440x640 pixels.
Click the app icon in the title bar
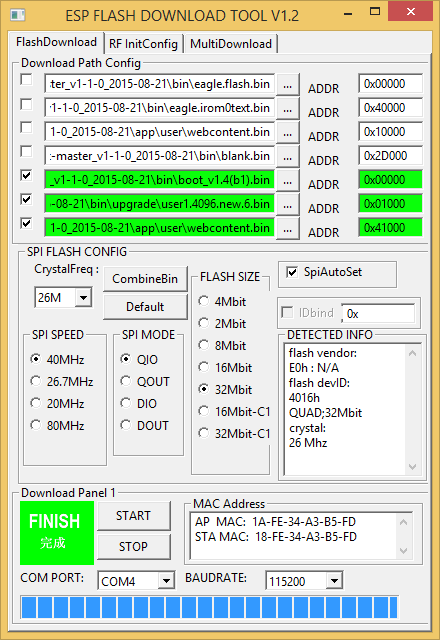[18, 15]
